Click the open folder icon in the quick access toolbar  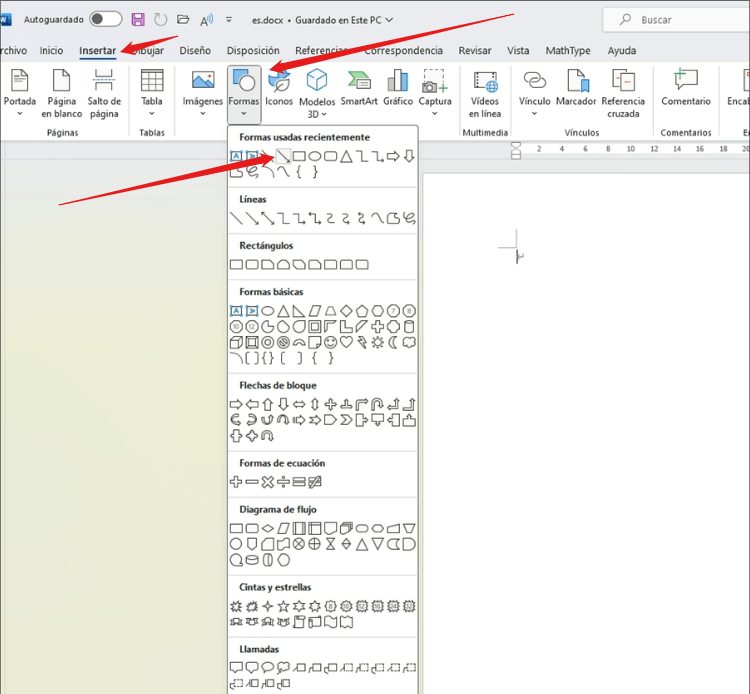[x=183, y=20]
